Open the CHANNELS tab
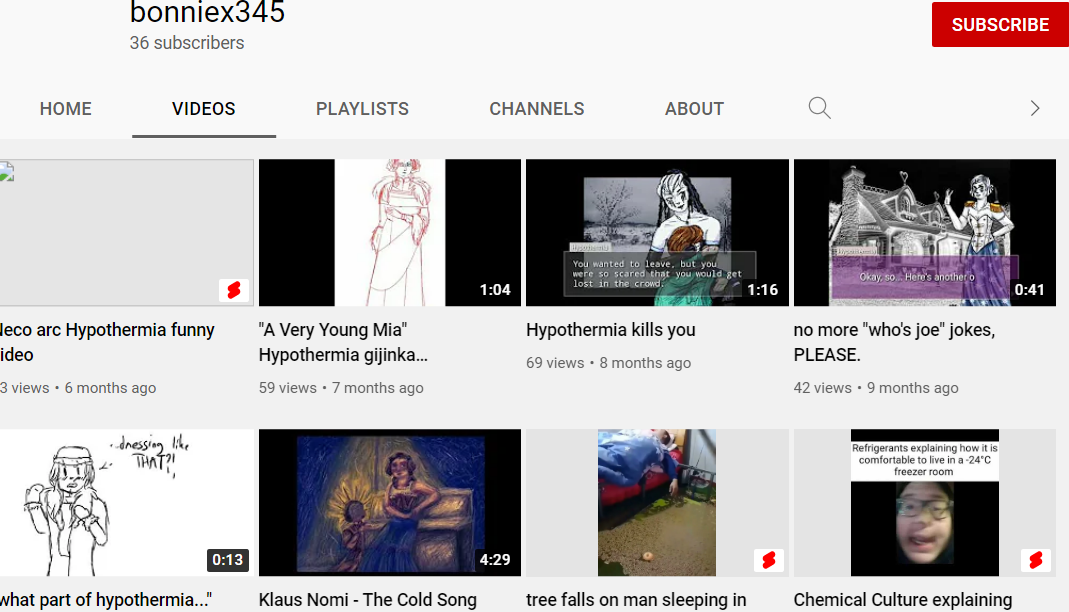Viewport: 1069px width, 612px height. pos(537,108)
